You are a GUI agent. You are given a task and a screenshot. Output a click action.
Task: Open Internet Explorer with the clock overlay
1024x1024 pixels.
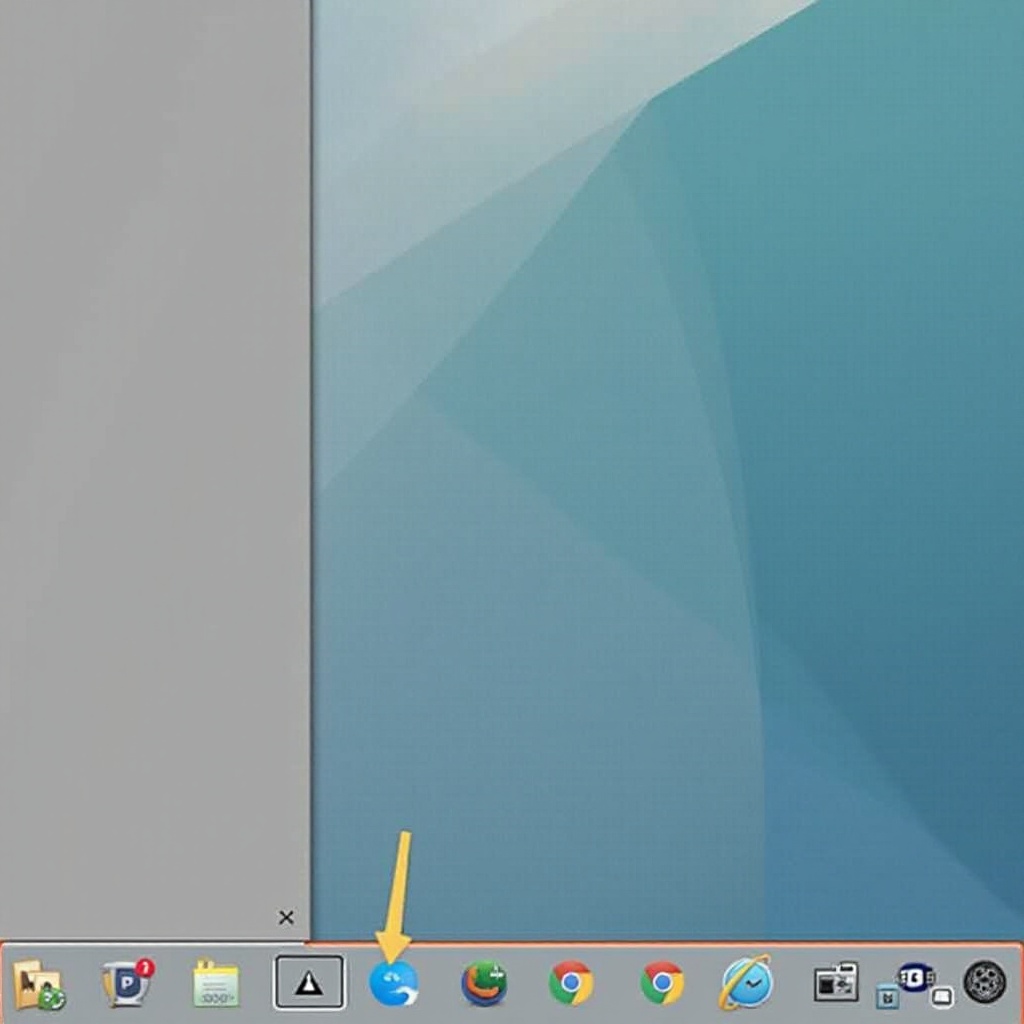746,983
